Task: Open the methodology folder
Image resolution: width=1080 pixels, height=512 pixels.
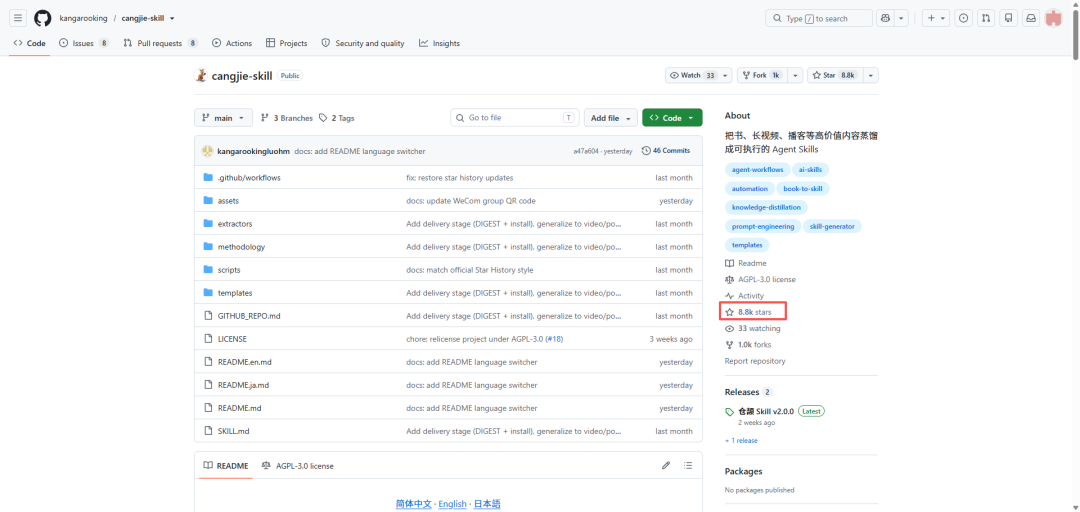Action: pos(241,247)
